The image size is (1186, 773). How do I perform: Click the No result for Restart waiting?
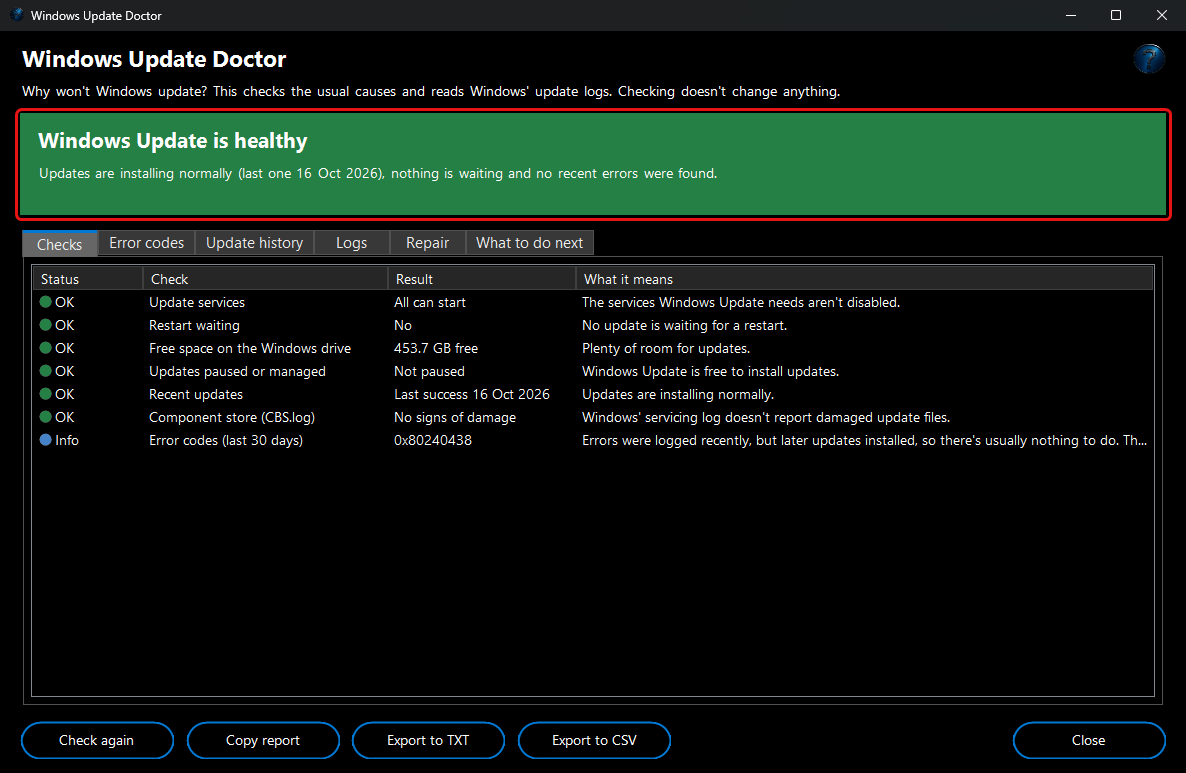(402, 325)
